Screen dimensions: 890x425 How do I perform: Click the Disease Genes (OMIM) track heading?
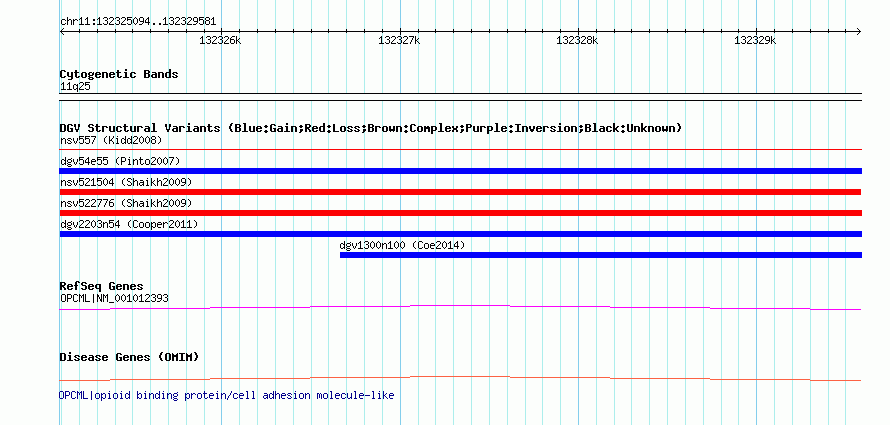(129, 357)
